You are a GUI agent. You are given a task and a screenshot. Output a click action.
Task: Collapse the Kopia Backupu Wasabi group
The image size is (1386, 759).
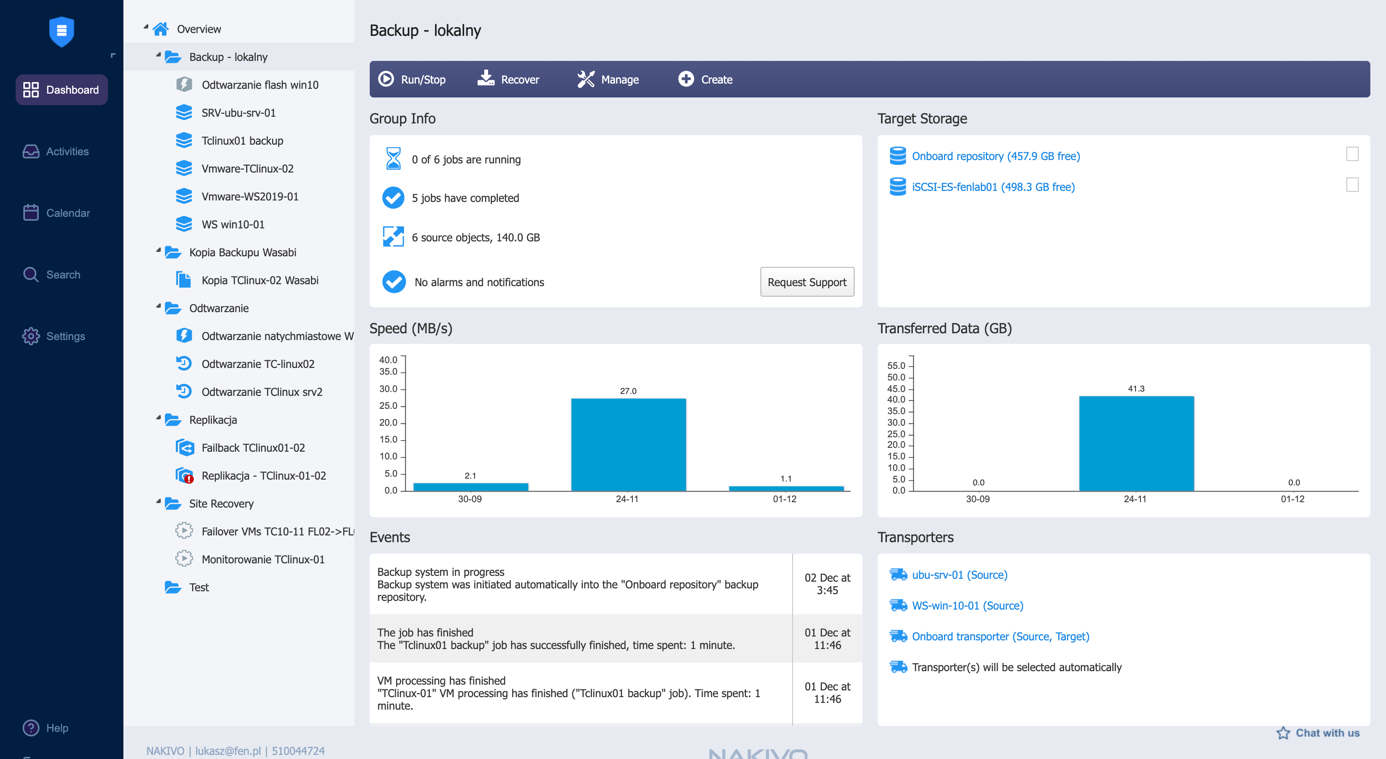(x=158, y=252)
